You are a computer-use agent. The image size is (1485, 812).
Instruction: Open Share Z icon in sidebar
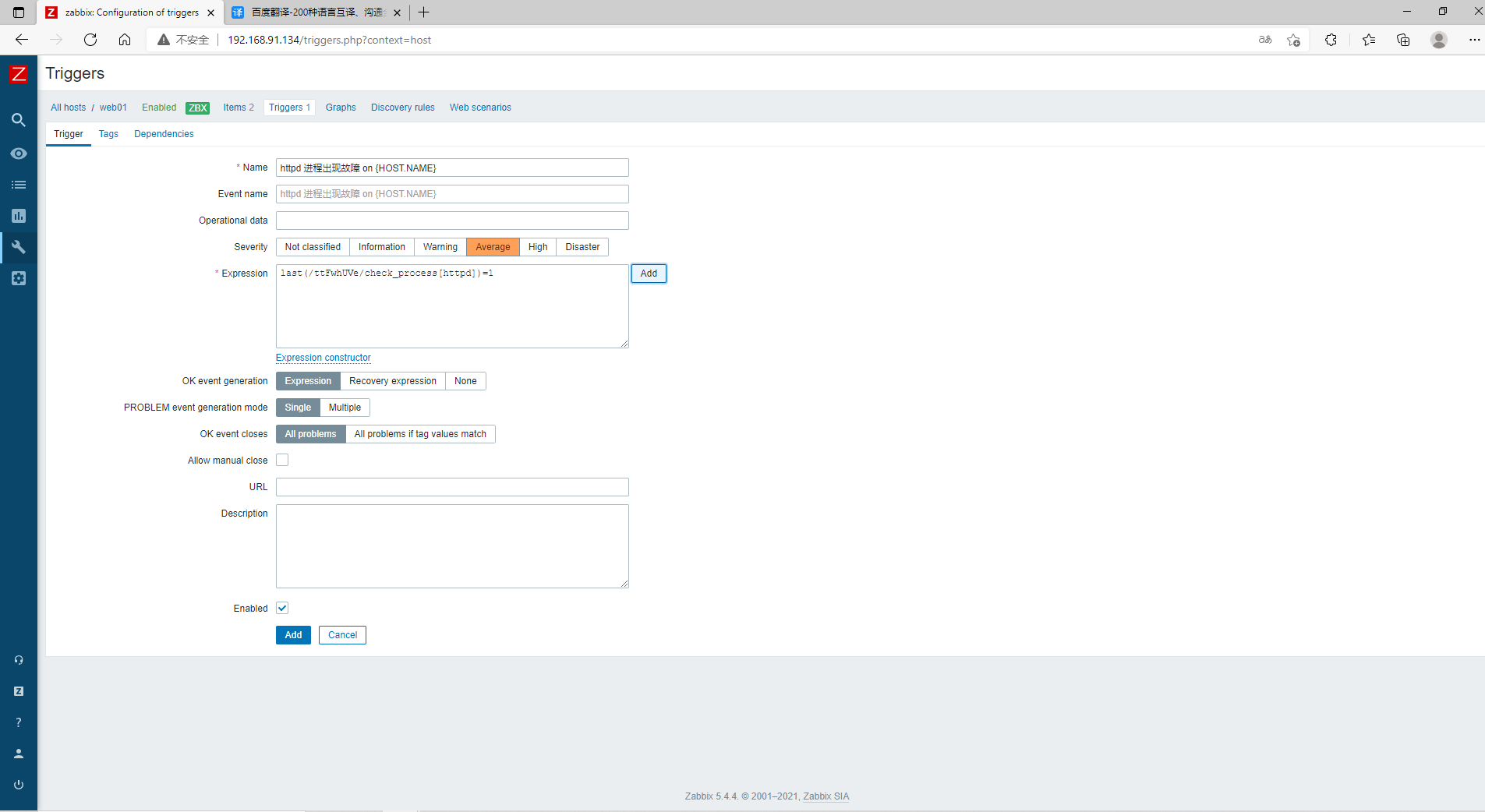tap(19, 691)
